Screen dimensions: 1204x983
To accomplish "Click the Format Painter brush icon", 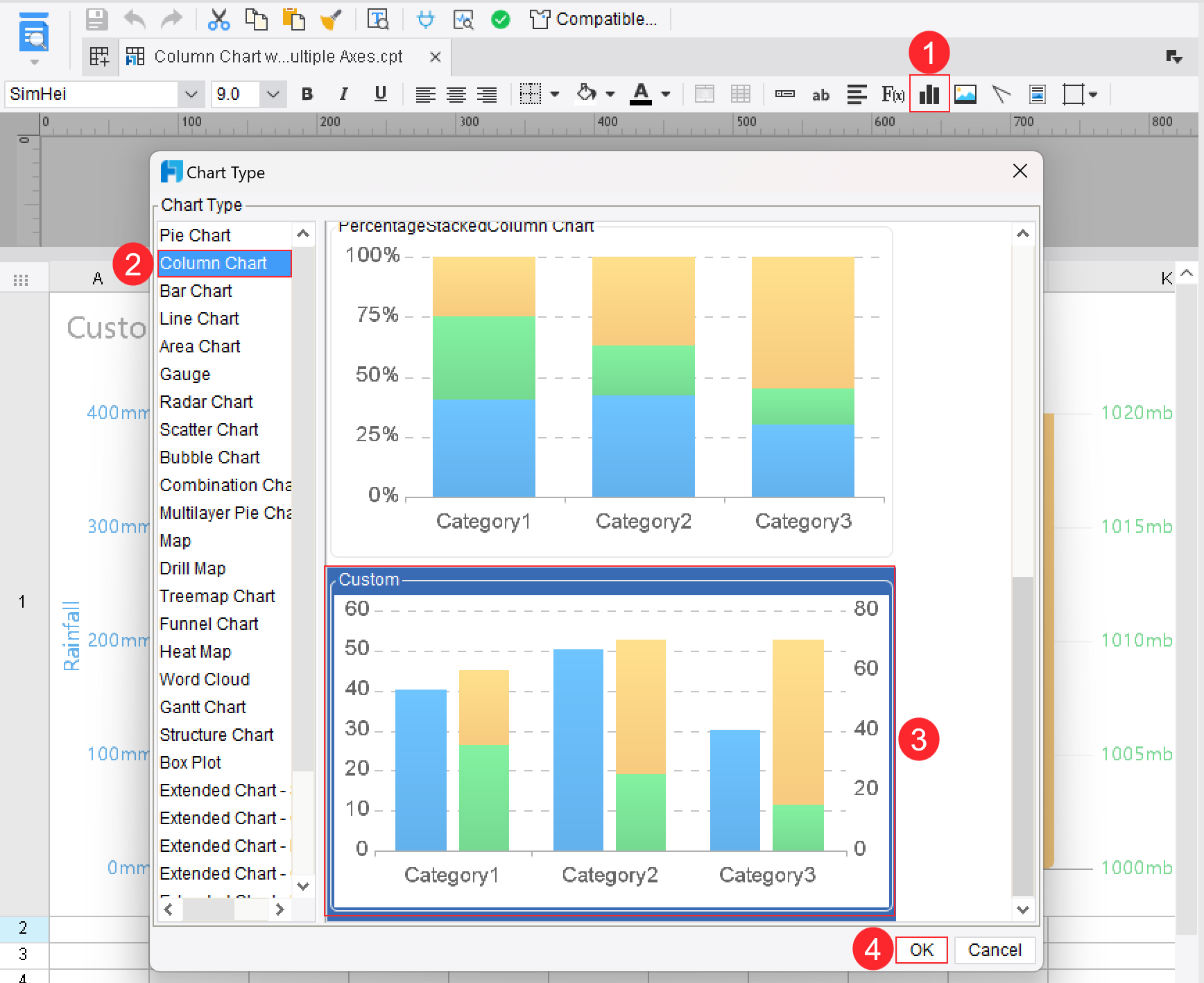I will [x=331, y=19].
